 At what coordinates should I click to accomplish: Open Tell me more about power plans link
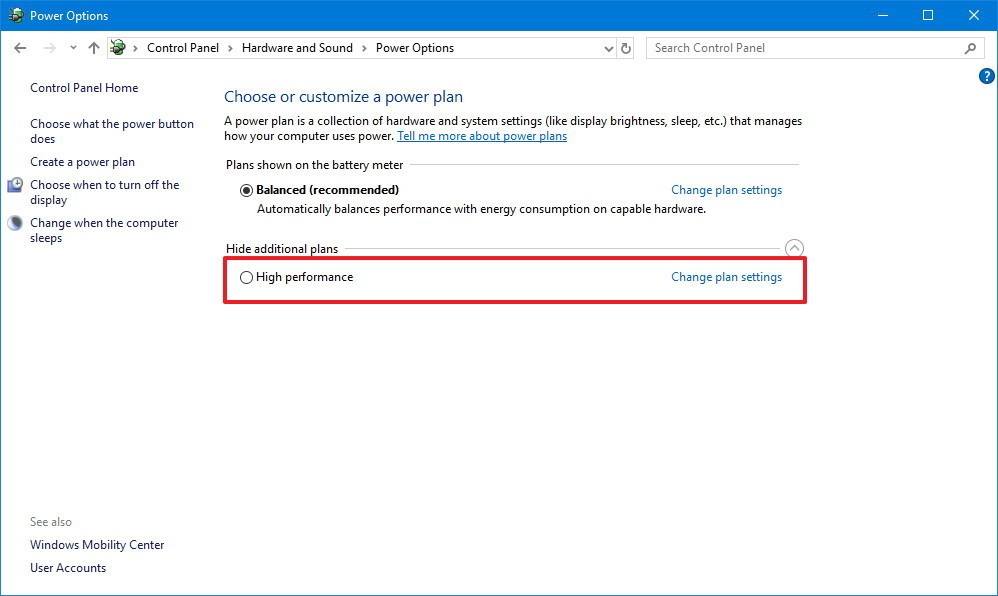(482, 136)
